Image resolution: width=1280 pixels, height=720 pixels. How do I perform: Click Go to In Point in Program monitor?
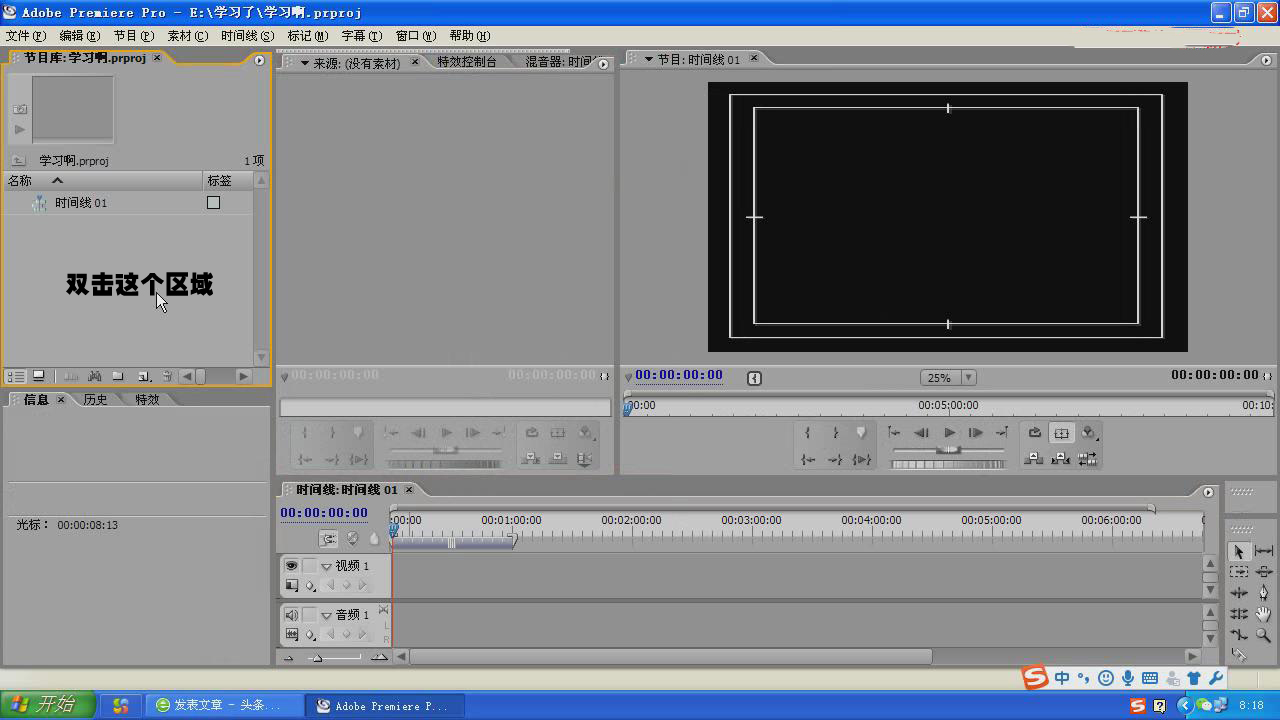point(807,459)
